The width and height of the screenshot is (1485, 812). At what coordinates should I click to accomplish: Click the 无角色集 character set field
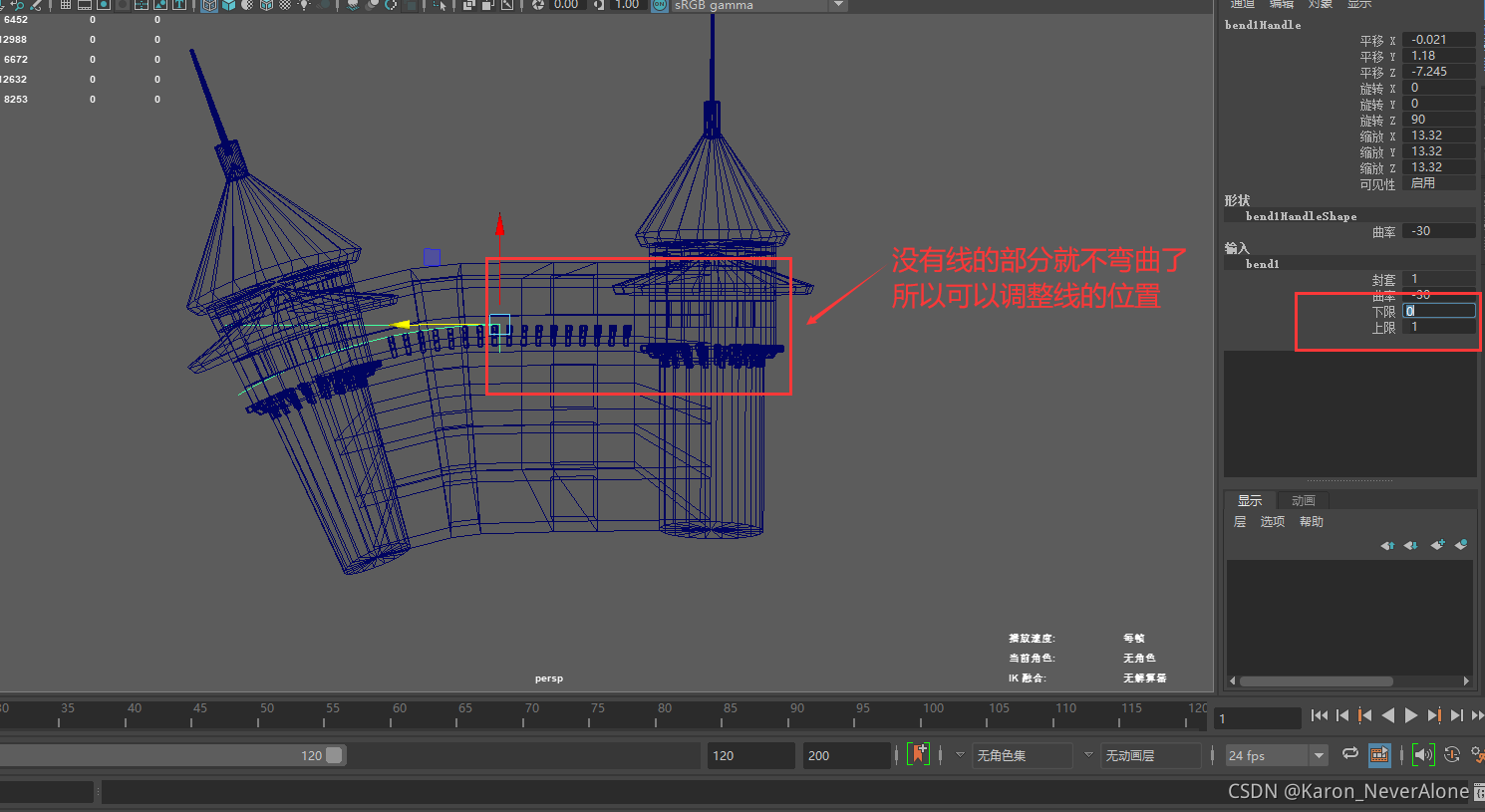(x=1023, y=755)
